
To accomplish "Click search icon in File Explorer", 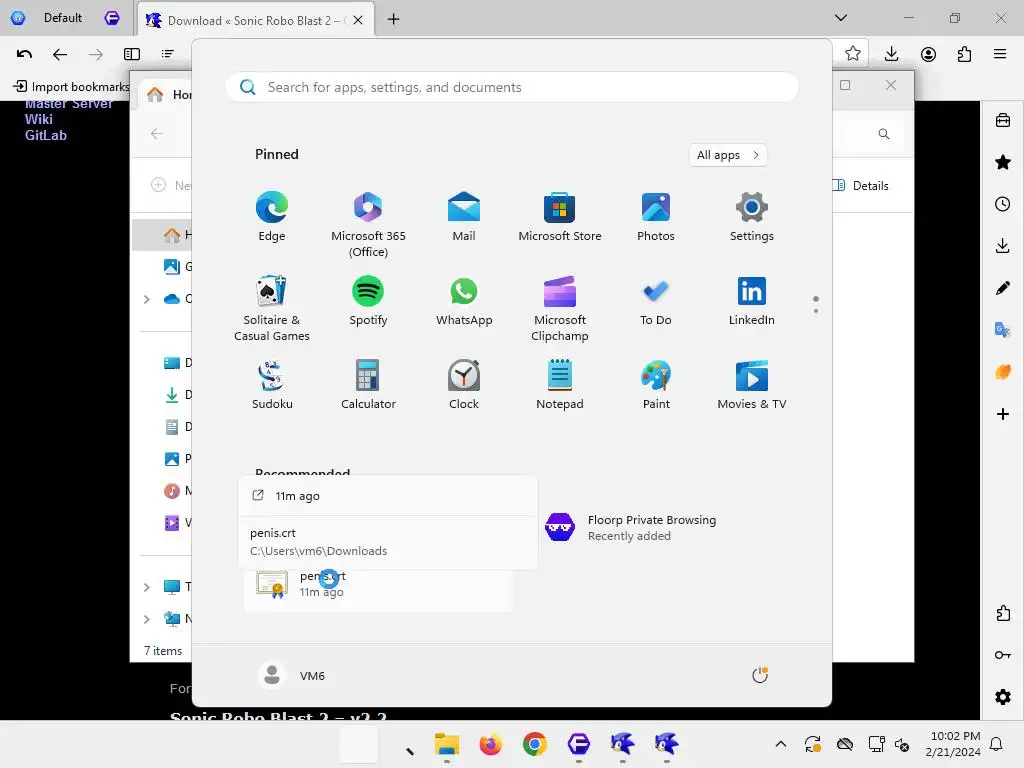I will [884, 134].
